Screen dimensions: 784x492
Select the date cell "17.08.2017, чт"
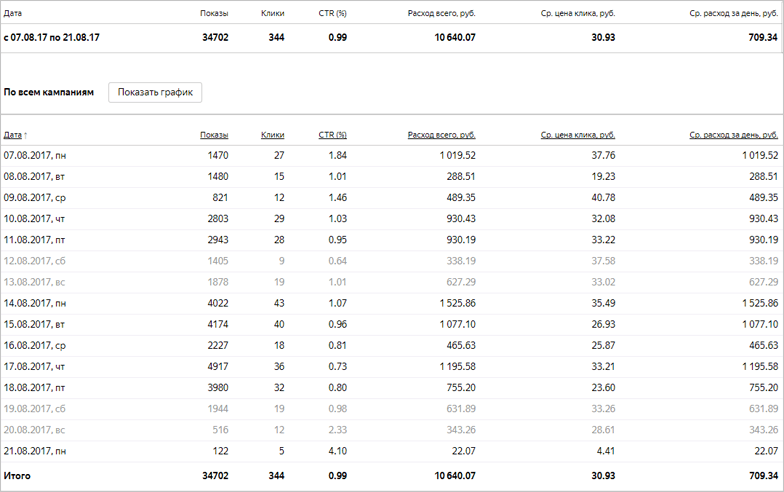[35, 365]
